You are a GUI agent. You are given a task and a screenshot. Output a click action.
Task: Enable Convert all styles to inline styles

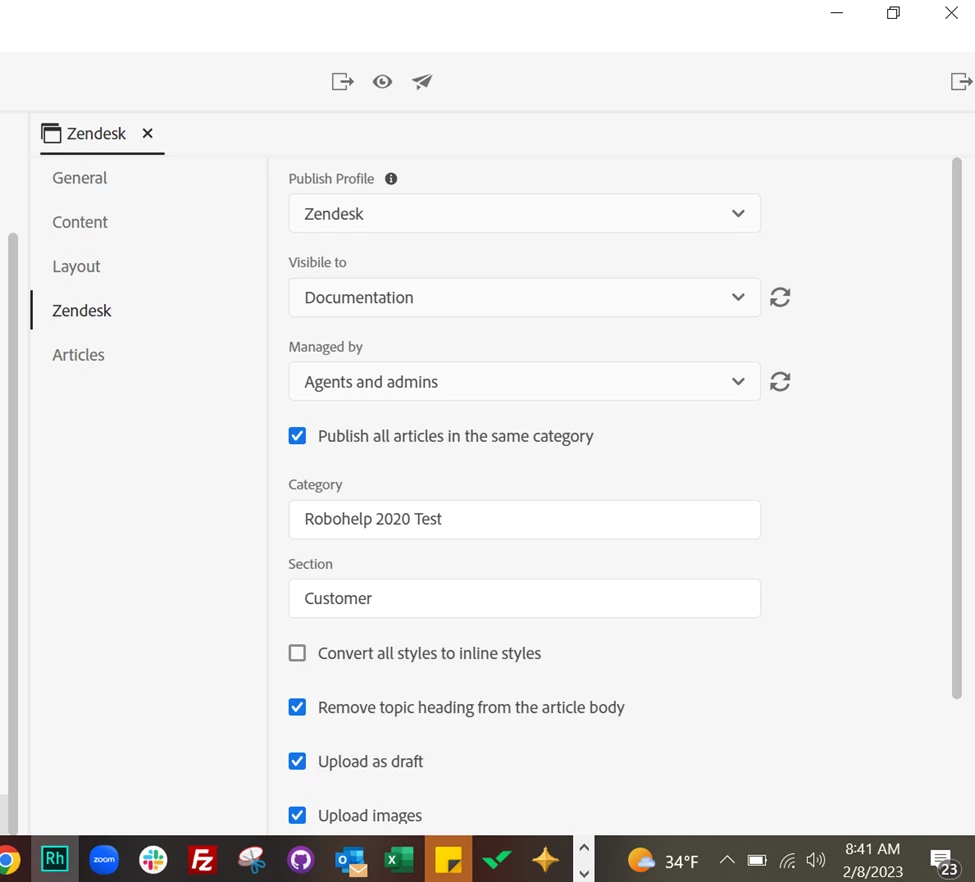297,653
